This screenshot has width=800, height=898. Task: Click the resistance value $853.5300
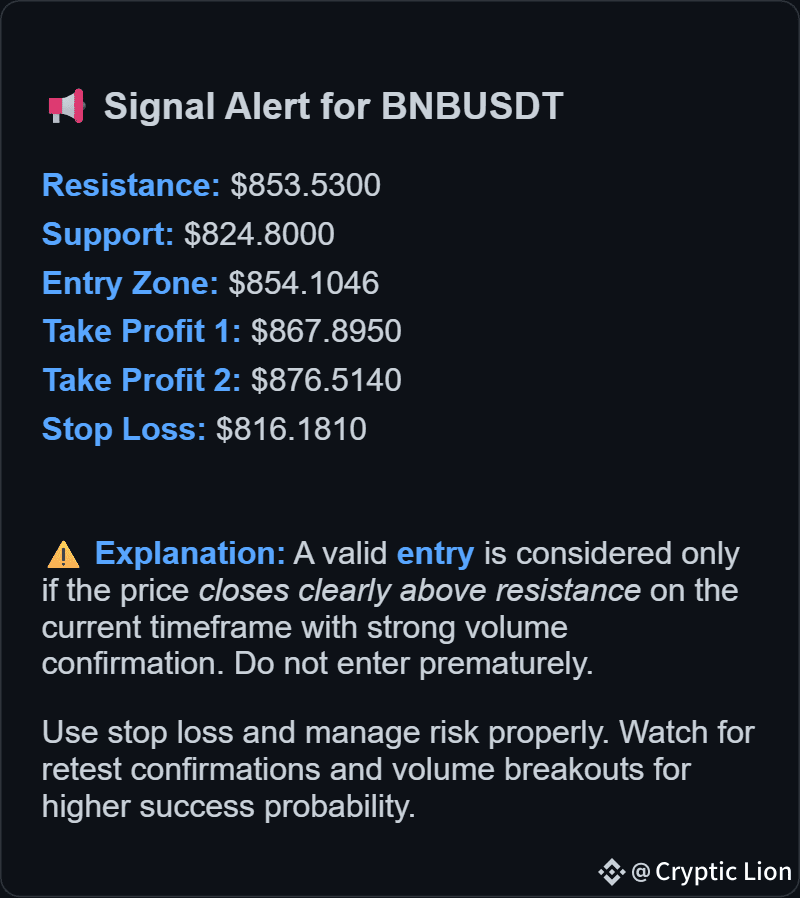pos(305,185)
